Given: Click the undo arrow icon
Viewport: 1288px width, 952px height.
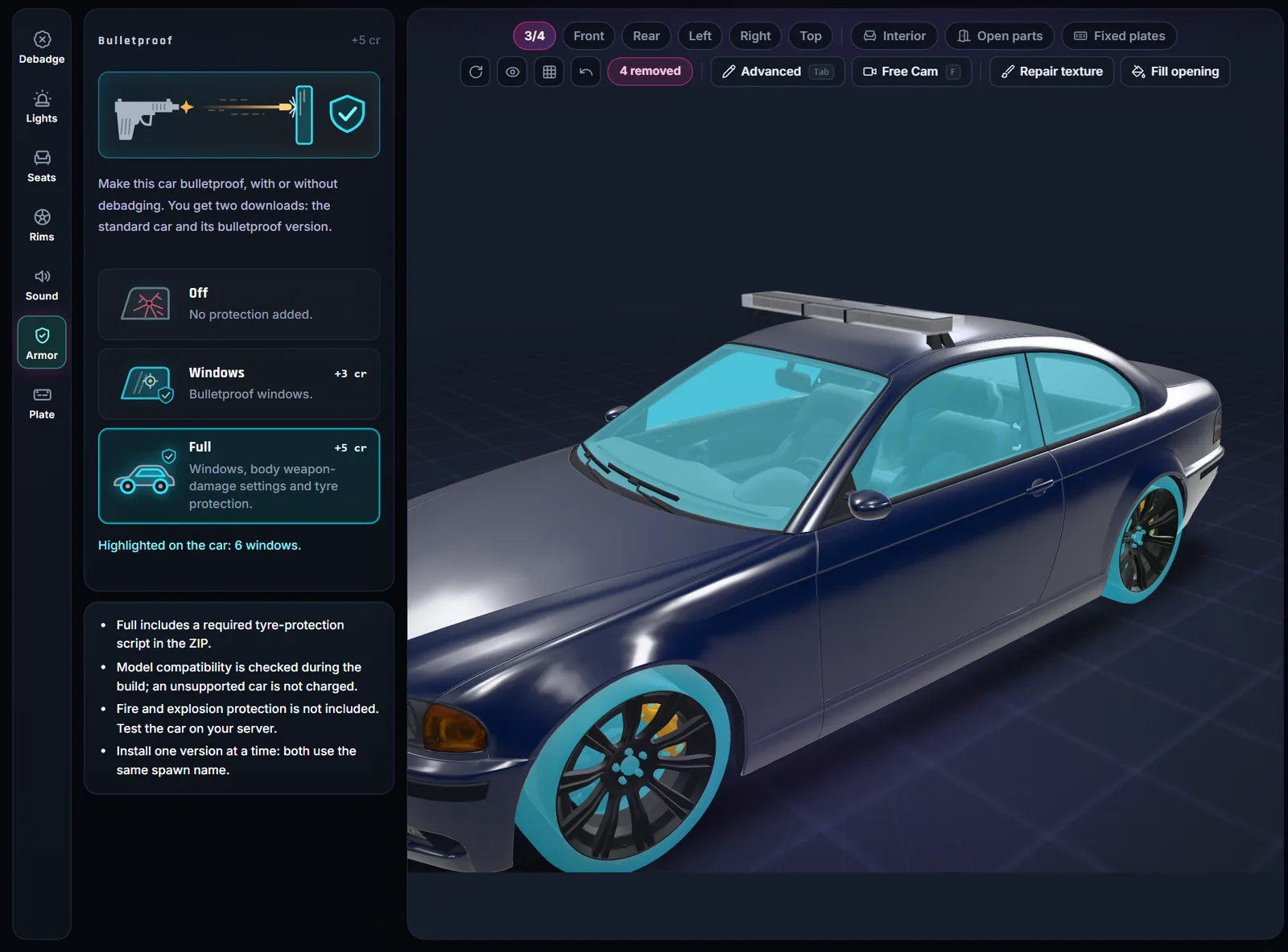Looking at the screenshot, I should pyautogui.click(x=586, y=72).
